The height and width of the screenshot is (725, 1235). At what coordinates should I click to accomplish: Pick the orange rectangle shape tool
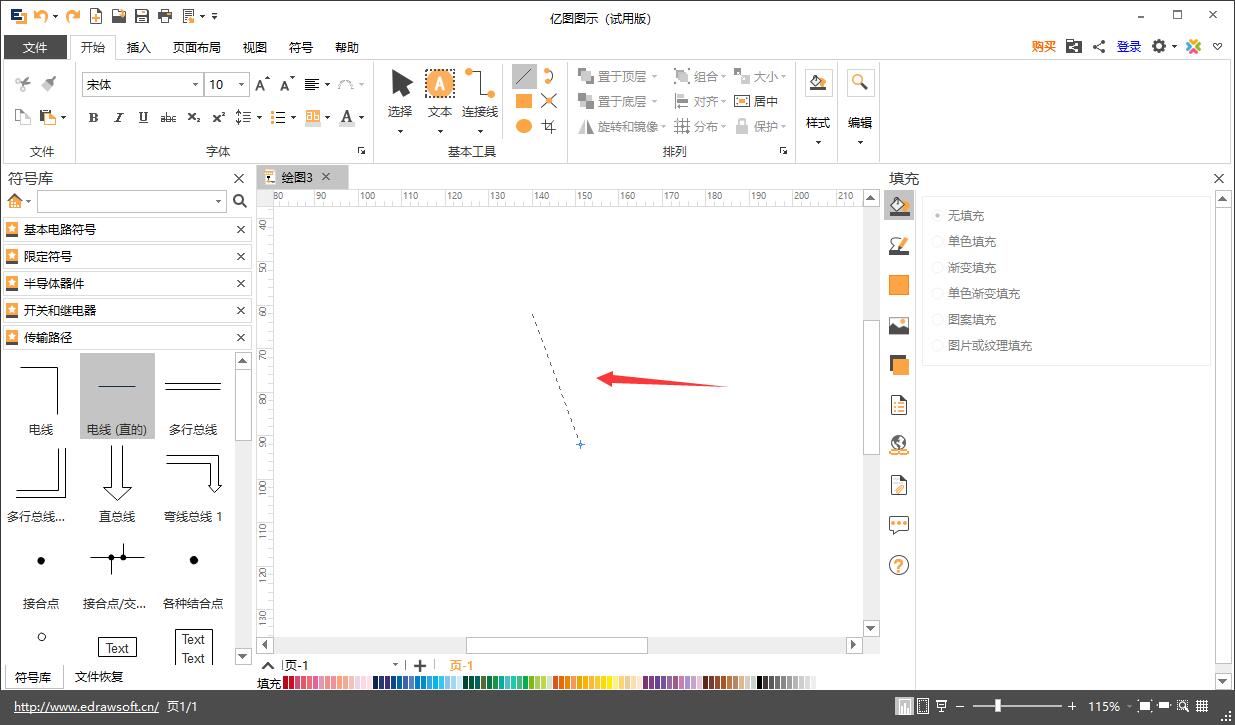[524, 101]
